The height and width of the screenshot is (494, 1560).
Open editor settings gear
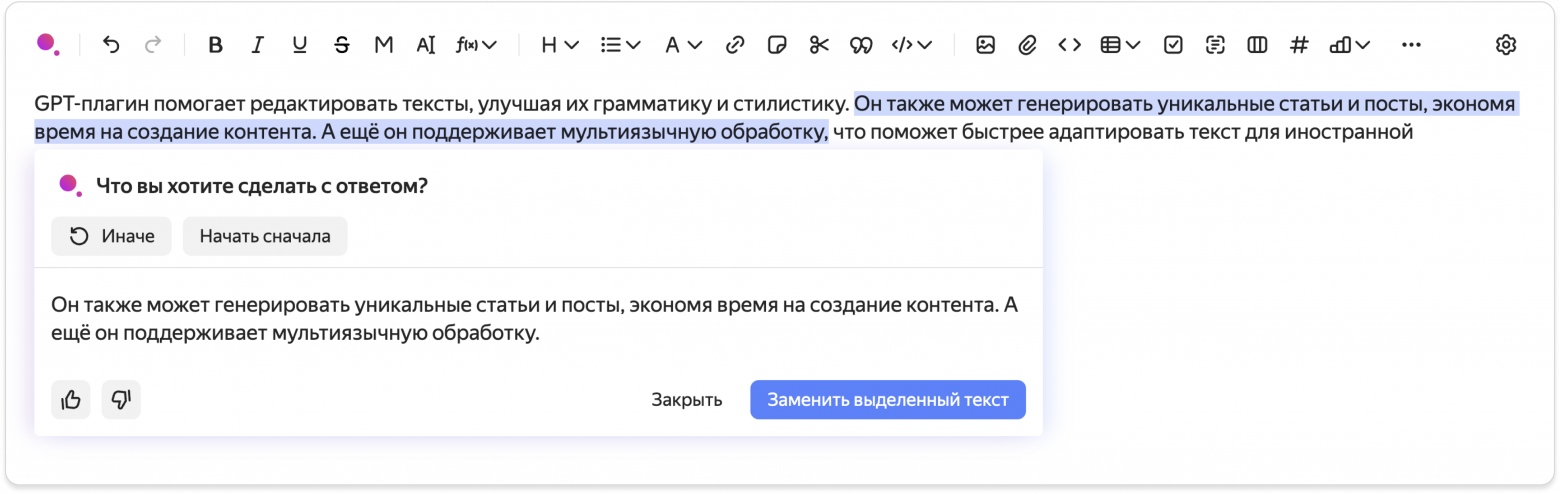point(1506,44)
